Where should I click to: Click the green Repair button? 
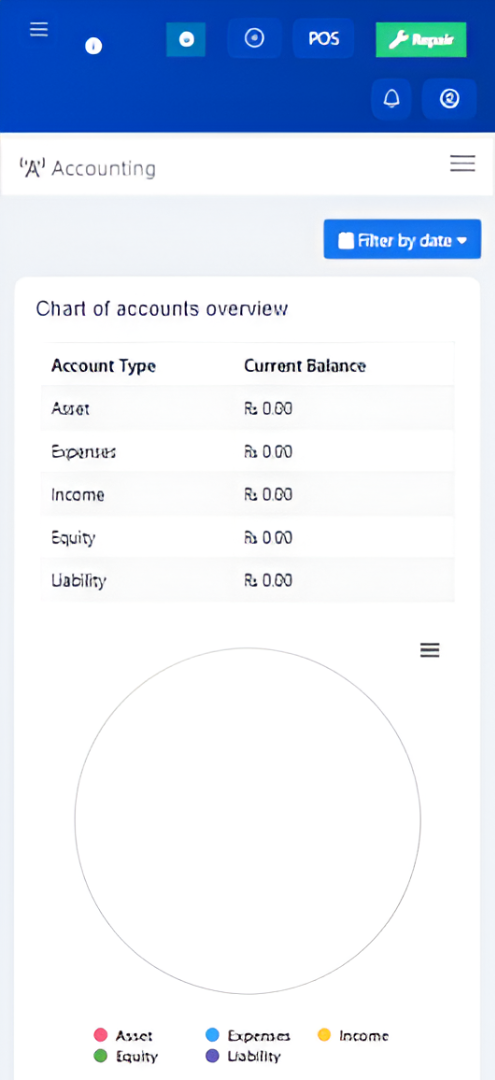point(421,40)
